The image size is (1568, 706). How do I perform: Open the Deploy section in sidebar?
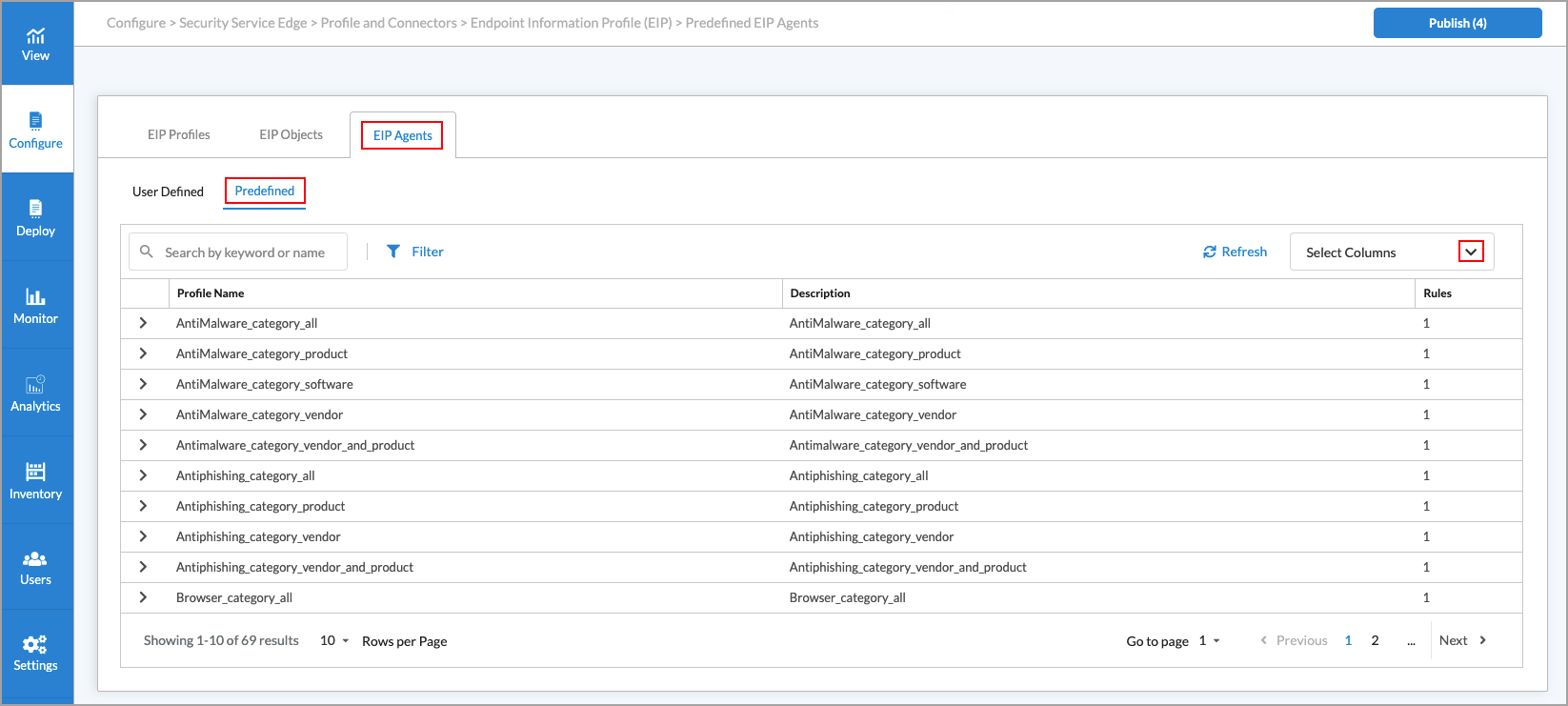(36, 217)
